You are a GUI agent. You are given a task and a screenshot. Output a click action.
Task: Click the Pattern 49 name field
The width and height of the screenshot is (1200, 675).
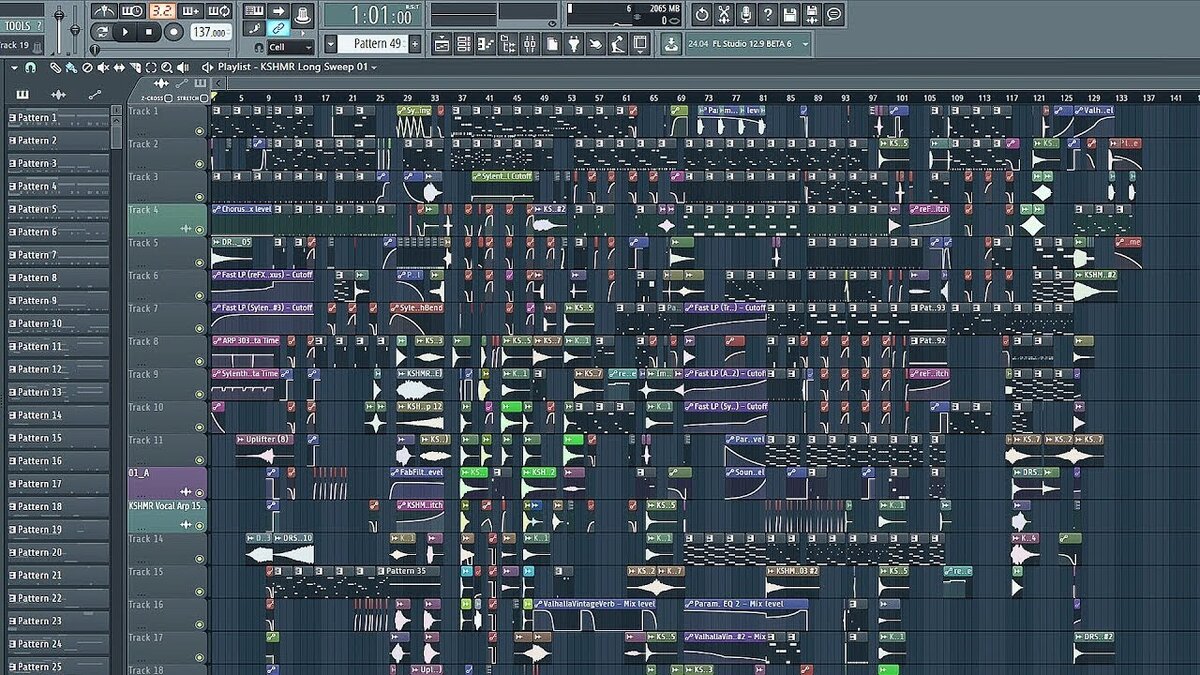(x=372, y=44)
